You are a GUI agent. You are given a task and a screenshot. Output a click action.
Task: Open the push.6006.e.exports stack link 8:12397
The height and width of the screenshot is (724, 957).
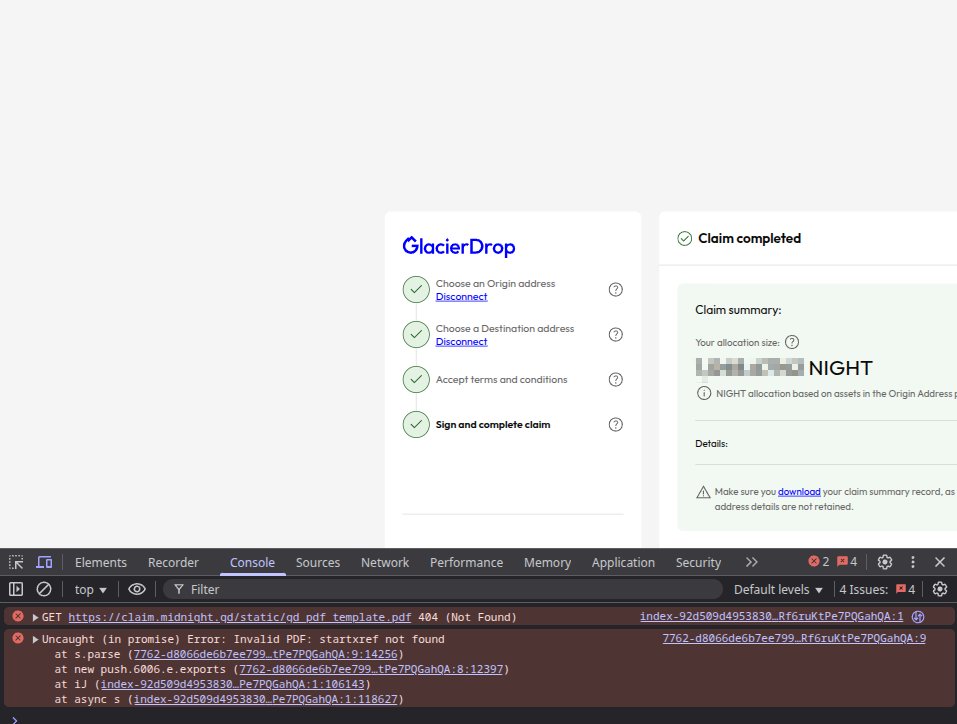[371, 669]
